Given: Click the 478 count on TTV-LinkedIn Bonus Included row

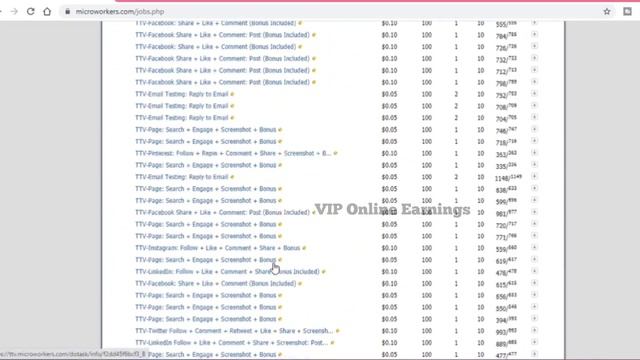Looking at the screenshot, I should pos(506,273).
